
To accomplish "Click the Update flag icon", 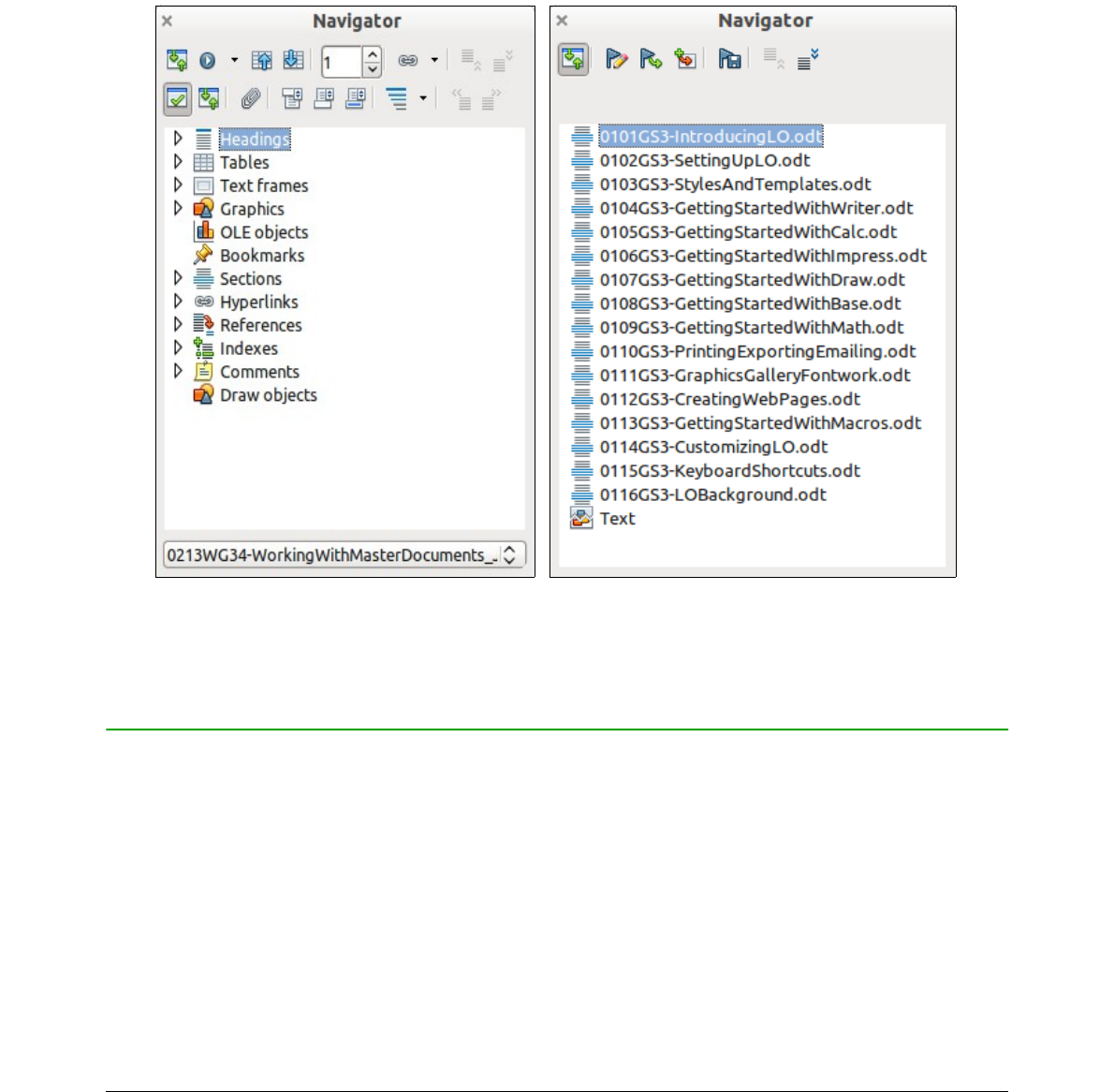I will [650, 59].
